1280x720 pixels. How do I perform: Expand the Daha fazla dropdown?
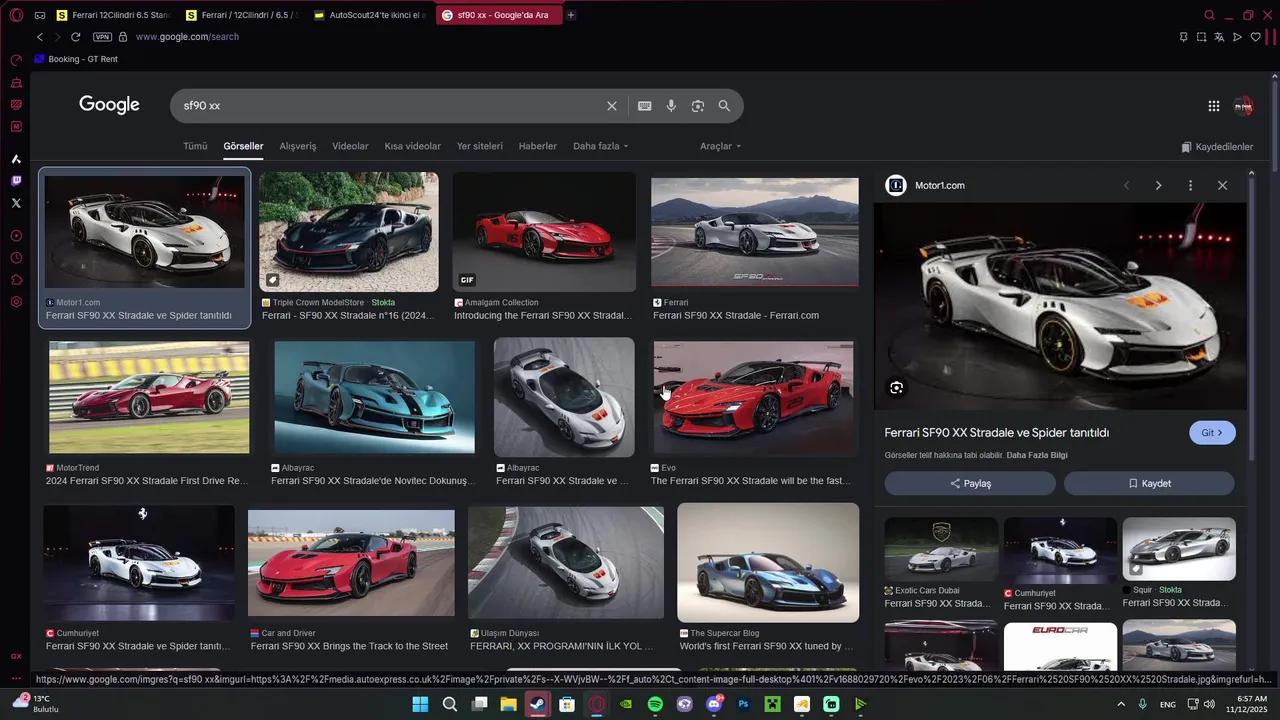[600, 146]
